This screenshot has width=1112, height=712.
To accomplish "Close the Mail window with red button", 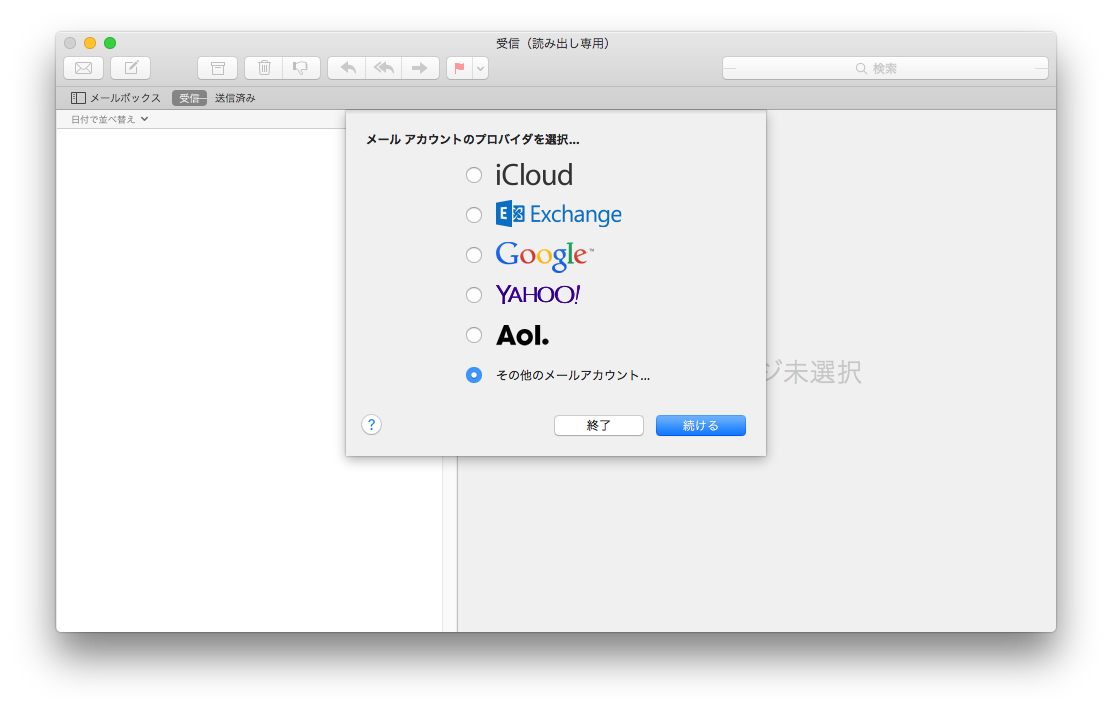I will (70, 43).
